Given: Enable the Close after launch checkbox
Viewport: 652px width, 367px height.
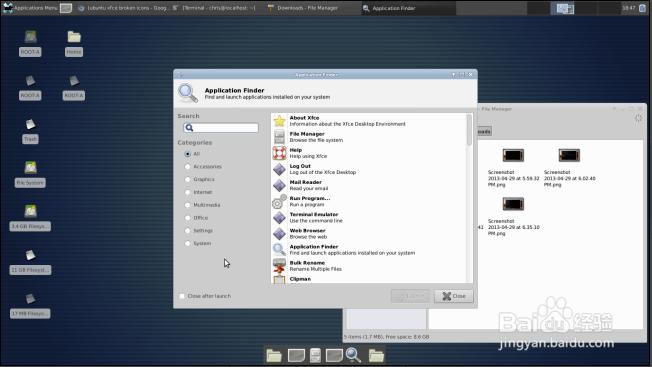Looking at the screenshot, I should [x=182, y=296].
